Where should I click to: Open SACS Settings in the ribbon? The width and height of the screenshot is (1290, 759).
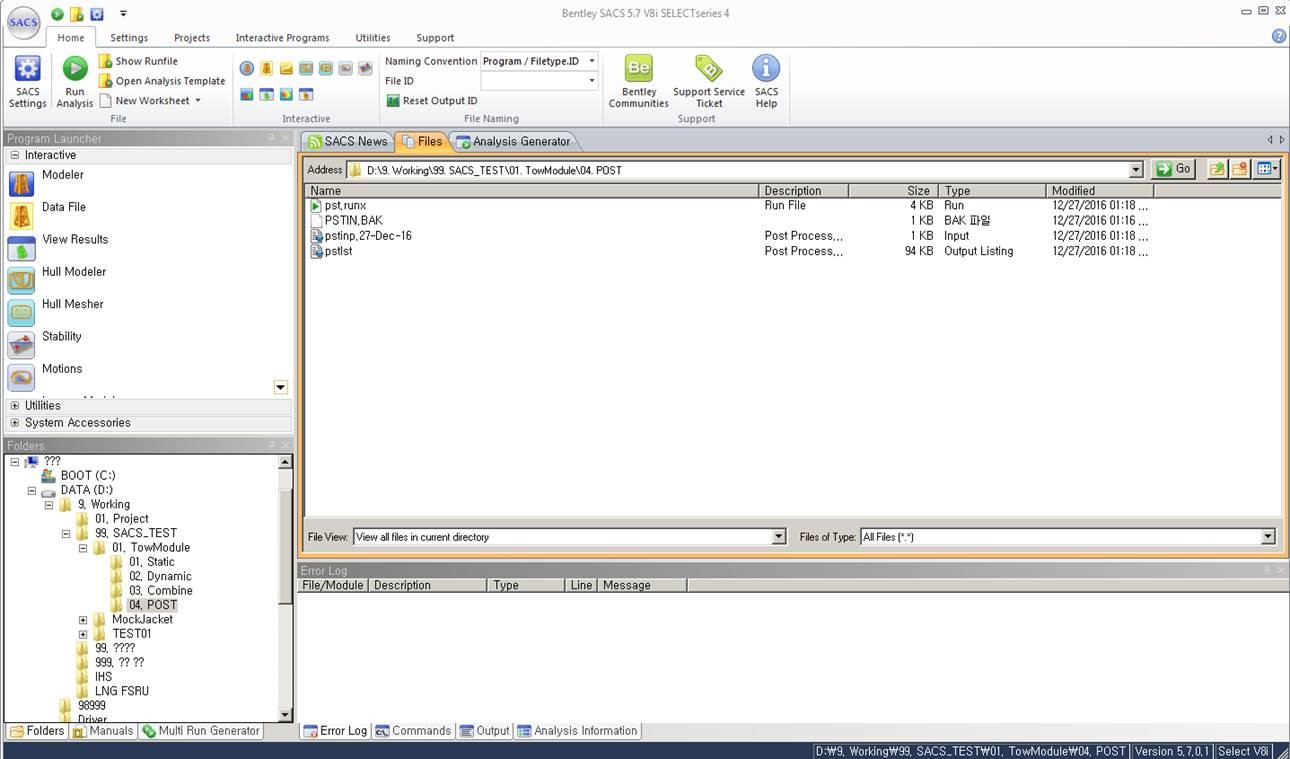tap(28, 82)
